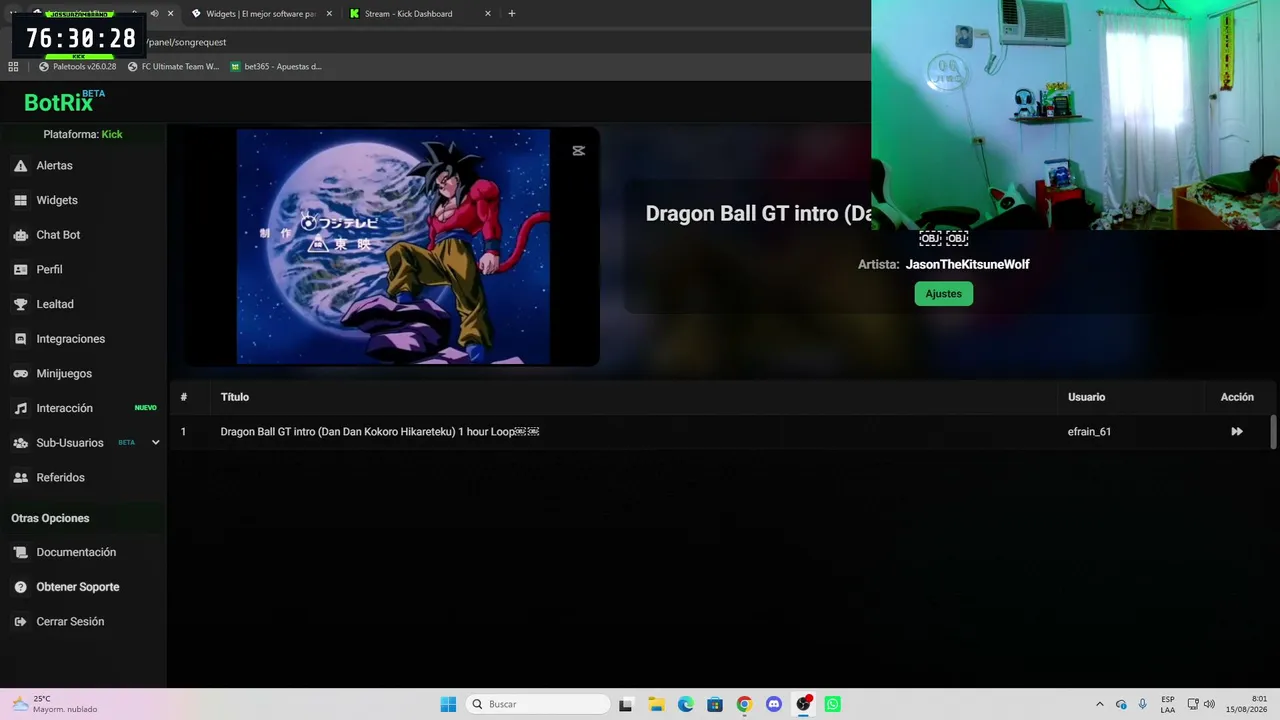The width and height of the screenshot is (1280, 720).
Task: Click the green Ajustes button
Action: (943, 293)
